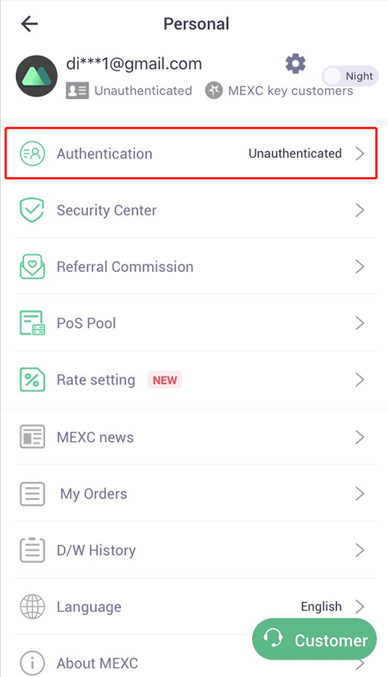The width and height of the screenshot is (388, 677).
Task: Tap the Unauthenticated status under email
Action: [143, 91]
